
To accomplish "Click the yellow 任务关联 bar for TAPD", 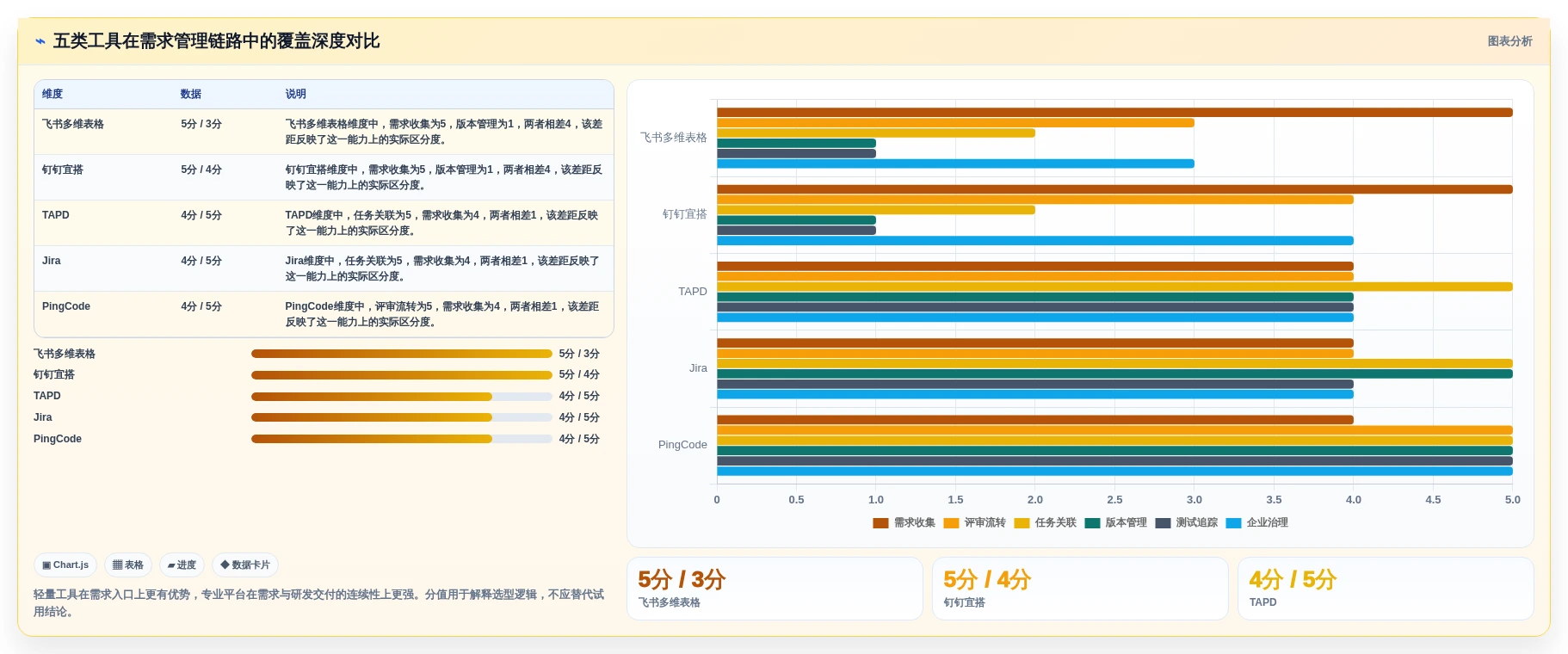I will [x=1114, y=287].
